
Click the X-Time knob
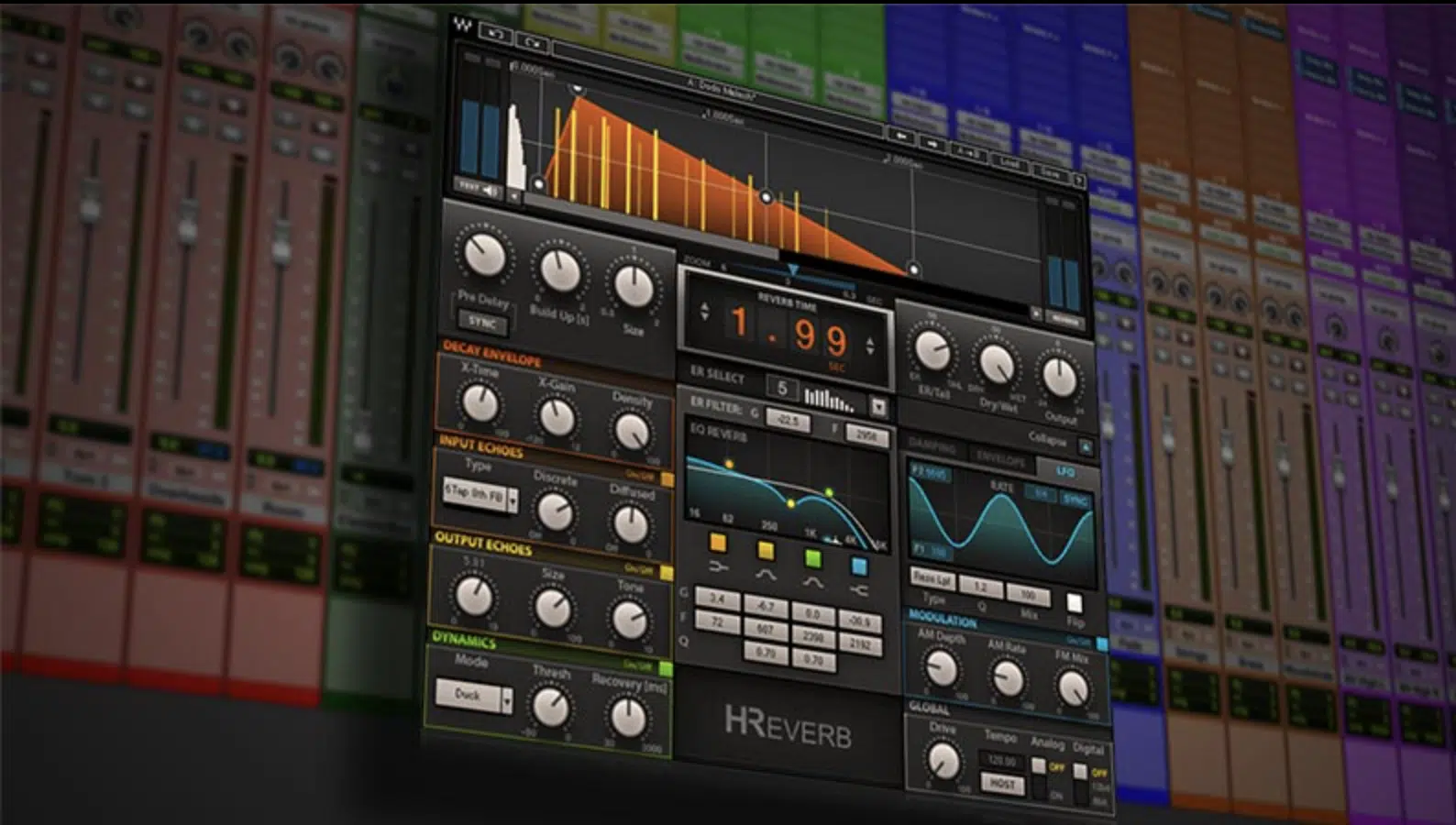click(480, 403)
